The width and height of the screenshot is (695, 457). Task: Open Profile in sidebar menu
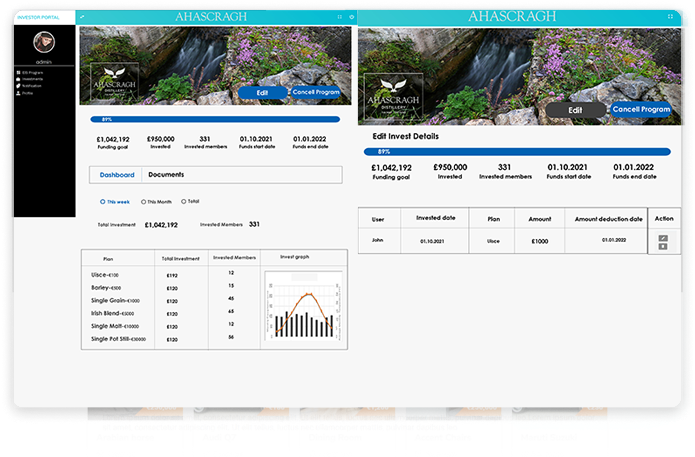pyautogui.click(x=27, y=93)
